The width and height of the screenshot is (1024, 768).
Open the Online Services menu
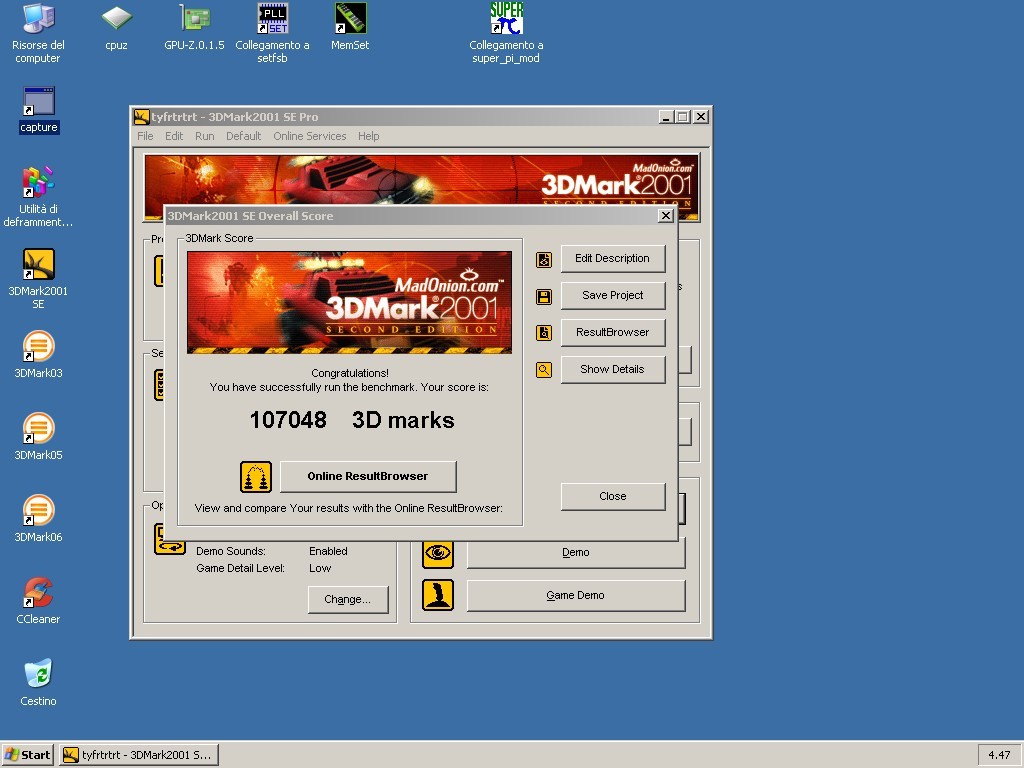click(310, 136)
